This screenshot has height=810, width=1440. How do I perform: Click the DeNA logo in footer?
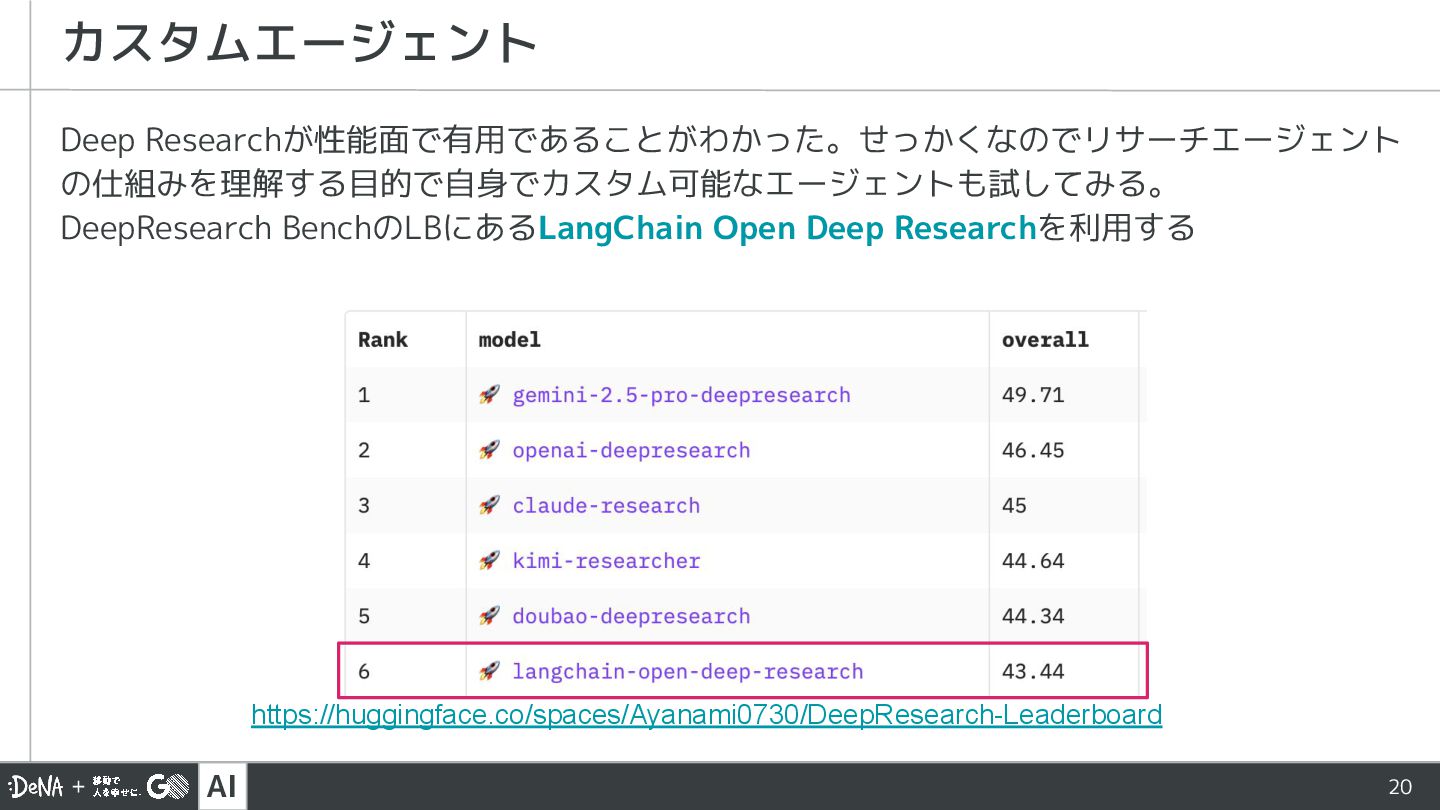click(x=36, y=787)
